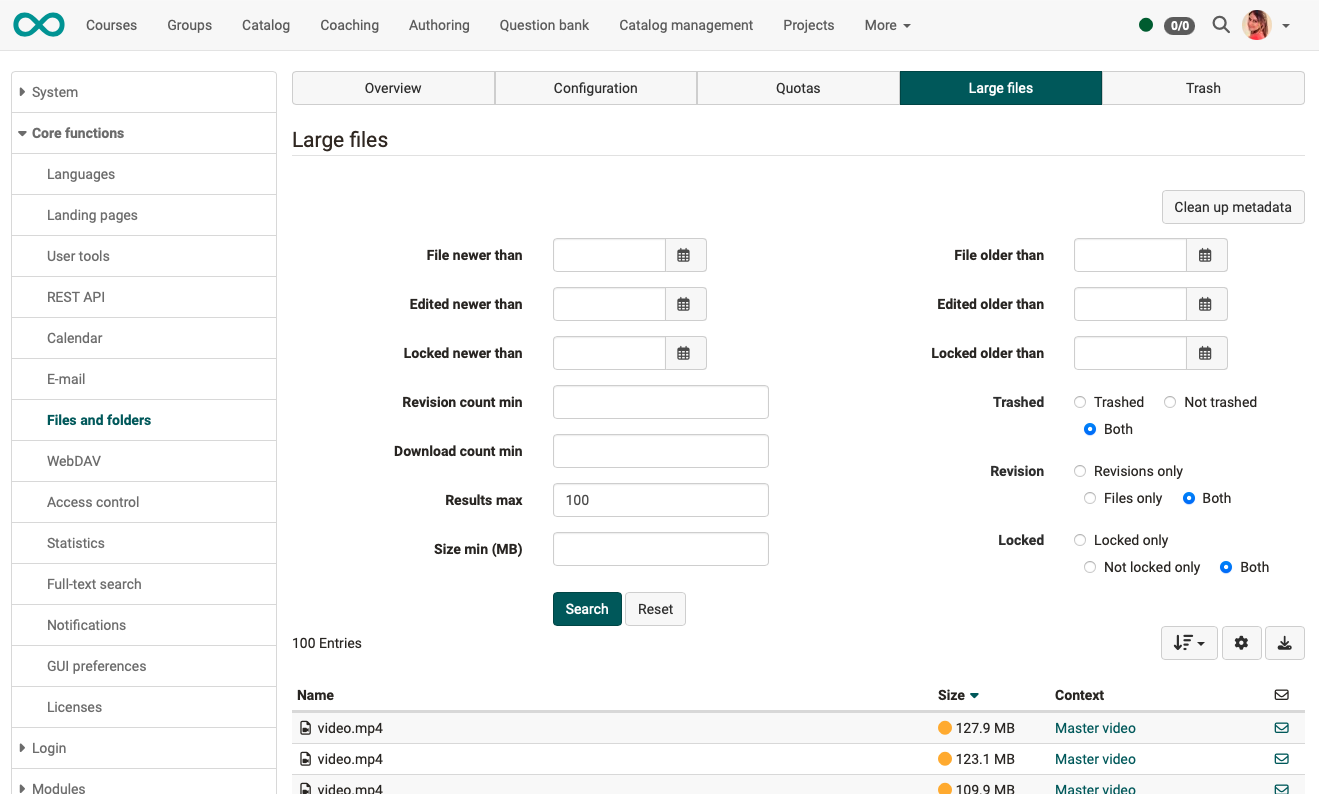Choose Locked only under the Locked filter
1319x794 pixels.
[x=1080, y=540]
